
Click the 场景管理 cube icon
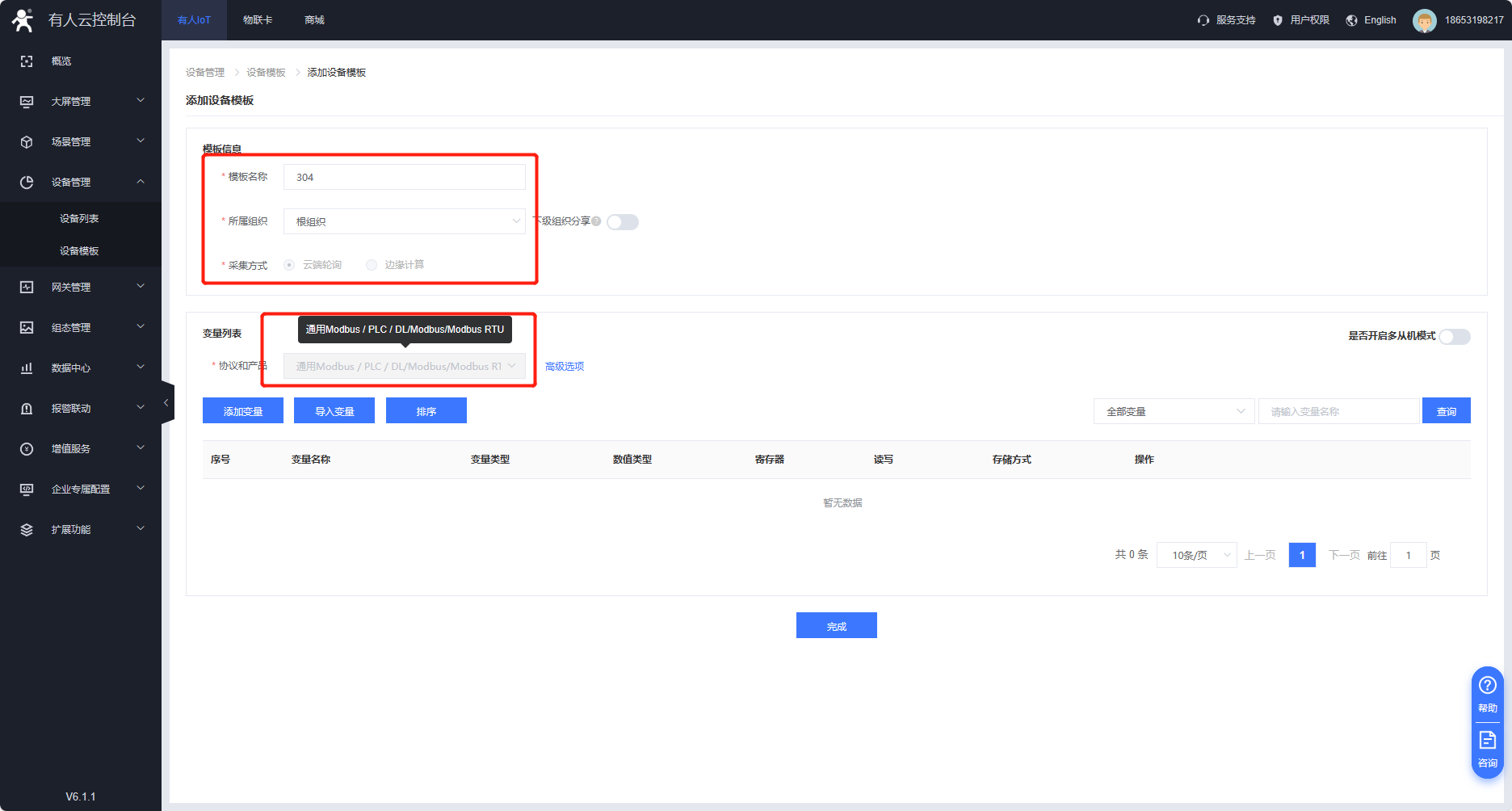pos(27,142)
